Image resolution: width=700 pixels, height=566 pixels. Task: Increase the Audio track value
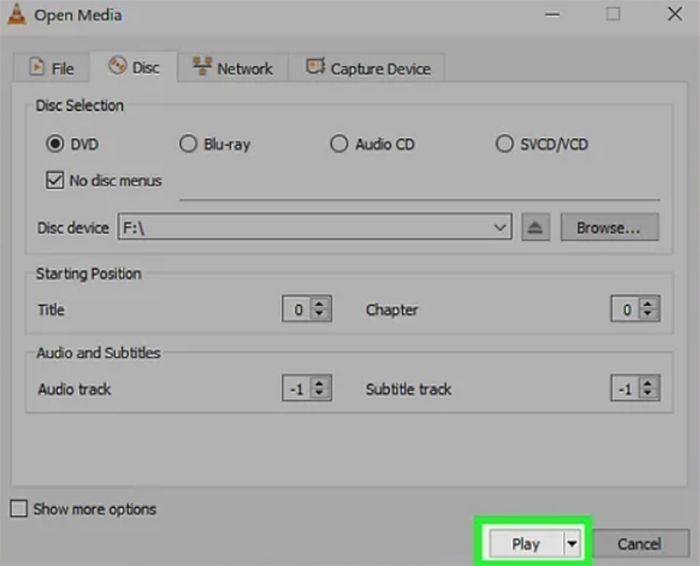pos(319,383)
